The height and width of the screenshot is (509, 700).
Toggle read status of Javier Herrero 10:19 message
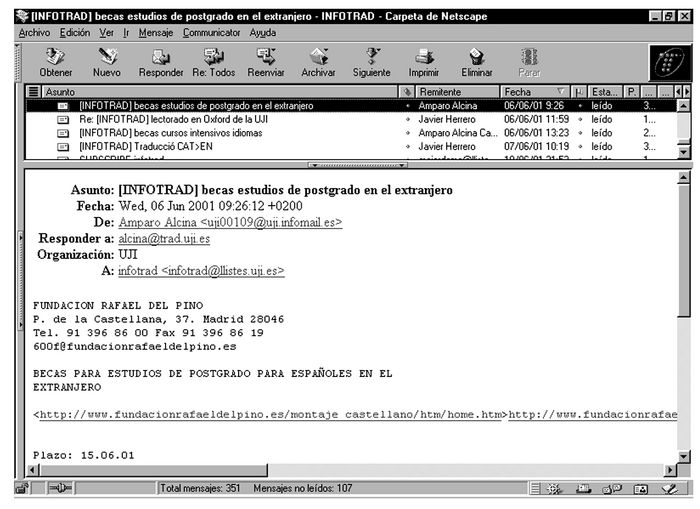click(408, 146)
